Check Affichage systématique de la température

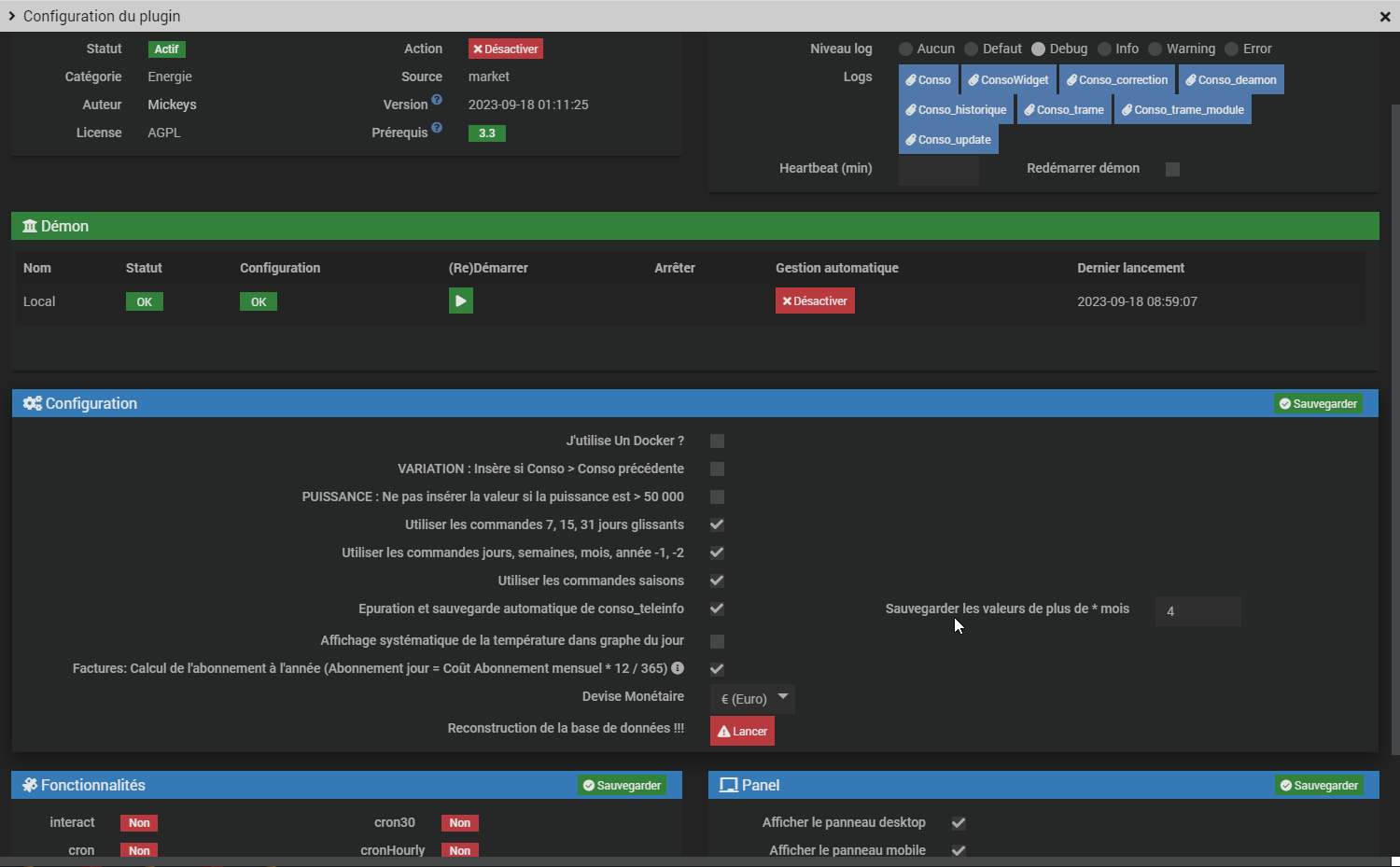tap(717, 641)
